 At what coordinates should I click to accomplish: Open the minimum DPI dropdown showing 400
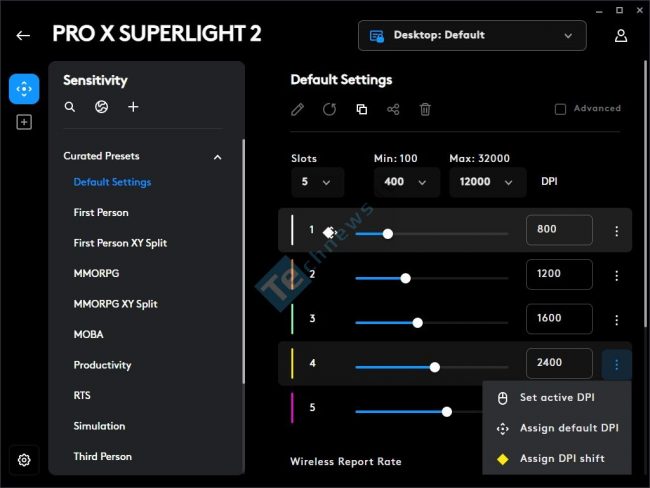tap(406, 182)
